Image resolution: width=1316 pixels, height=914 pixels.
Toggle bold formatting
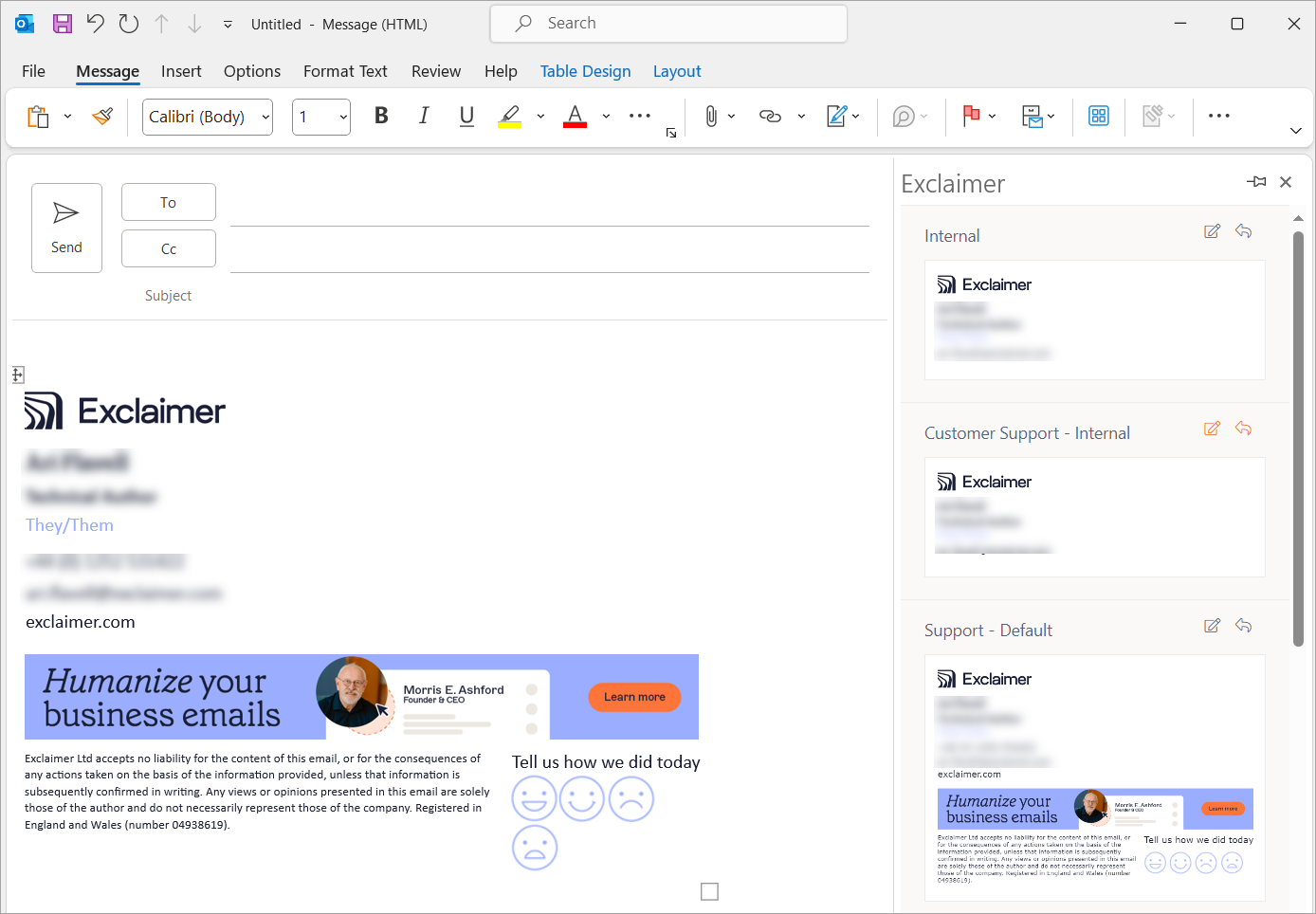coord(381,116)
